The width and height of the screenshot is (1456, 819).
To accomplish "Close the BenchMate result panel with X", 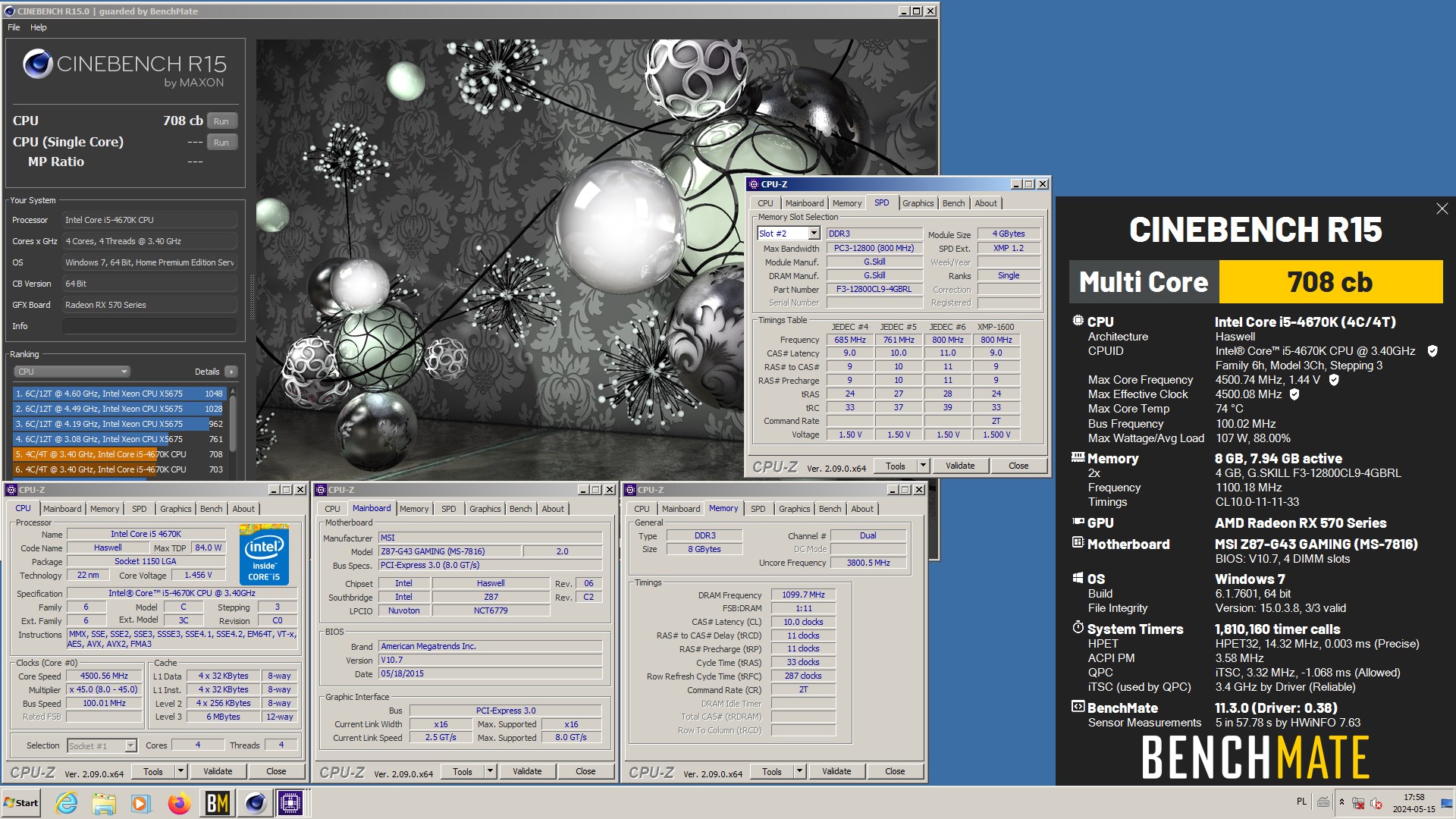I will [1442, 209].
